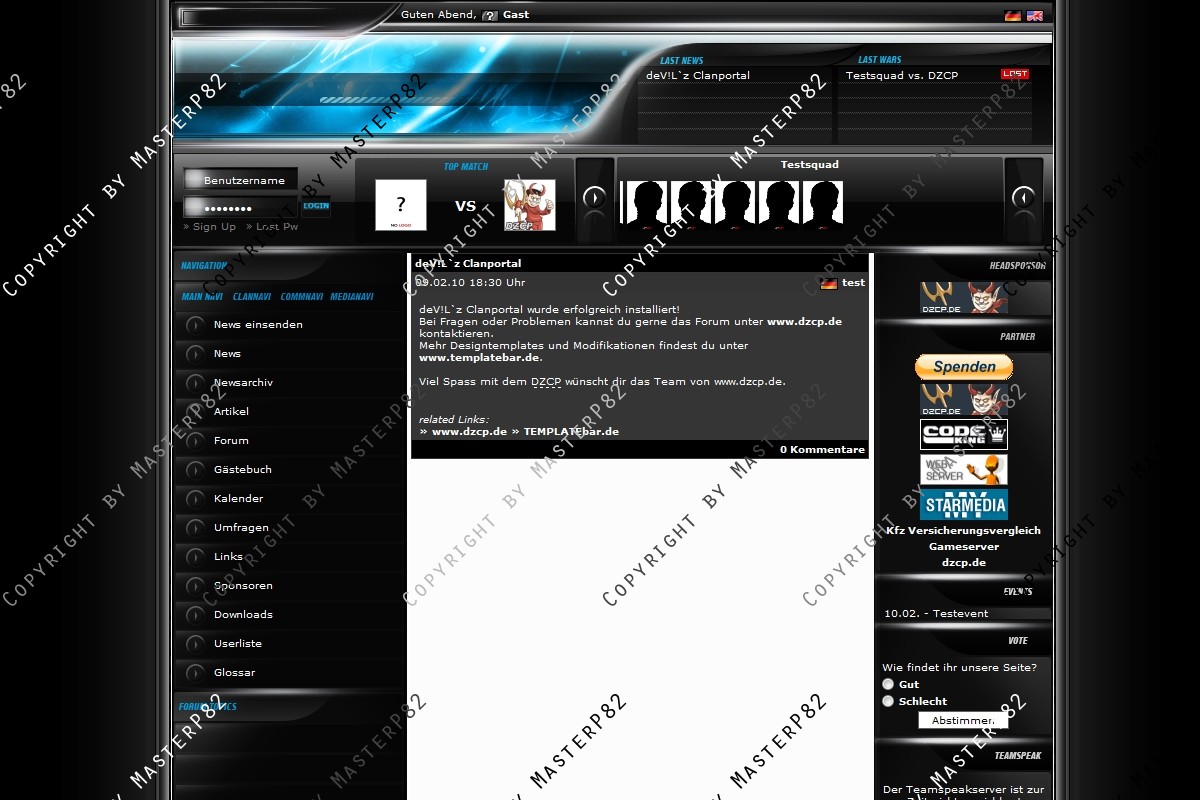The height and width of the screenshot is (800, 1200).
Task: Submit vote with the Abstimmen button
Action: [964, 720]
